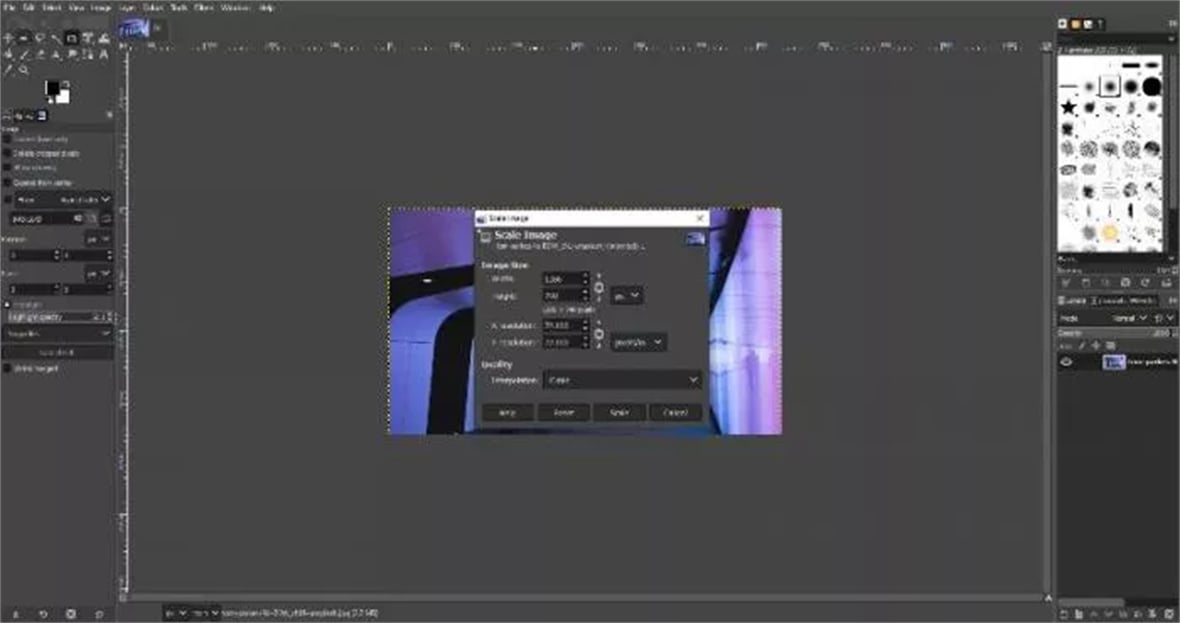Select the Crop tool
1180x623 pixels.
(71, 38)
